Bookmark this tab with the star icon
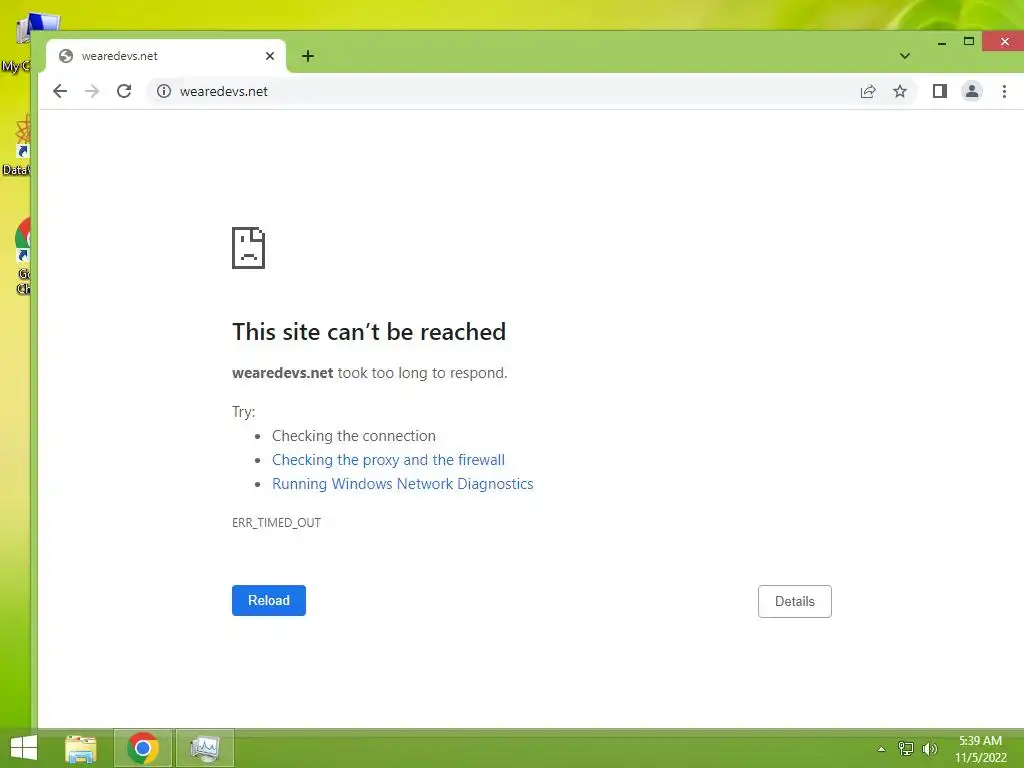The height and width of the screenshot is (768, 1024). pos(900,91)
